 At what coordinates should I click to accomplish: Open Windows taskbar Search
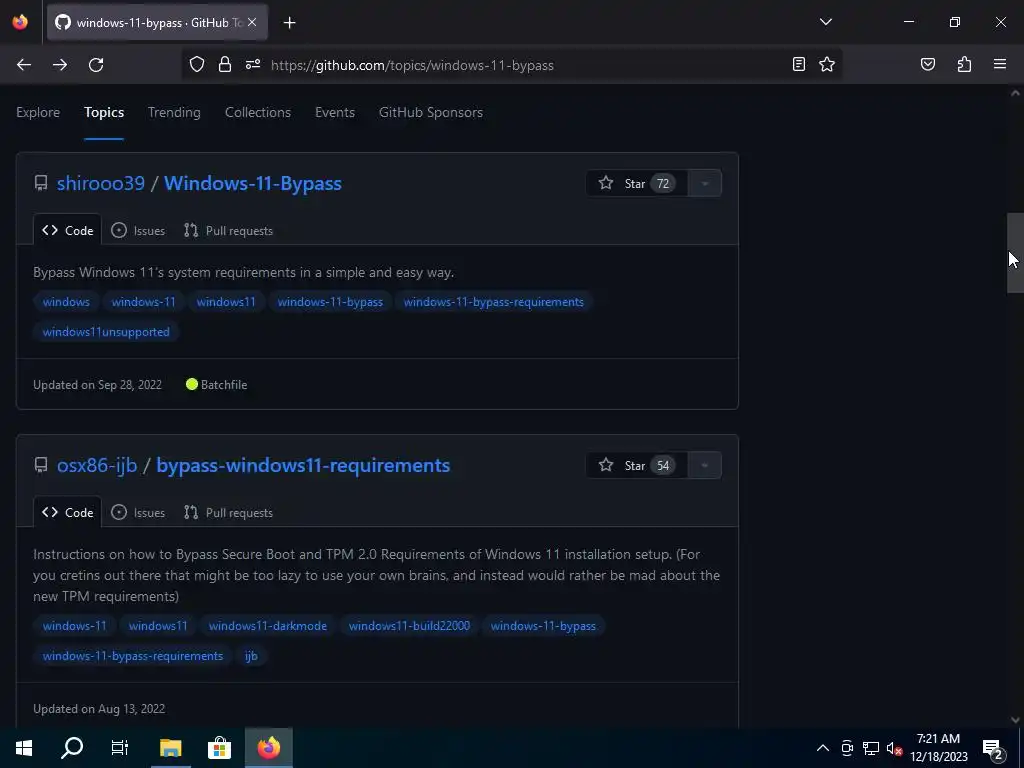pyautogui.click(x=72, y=748)
